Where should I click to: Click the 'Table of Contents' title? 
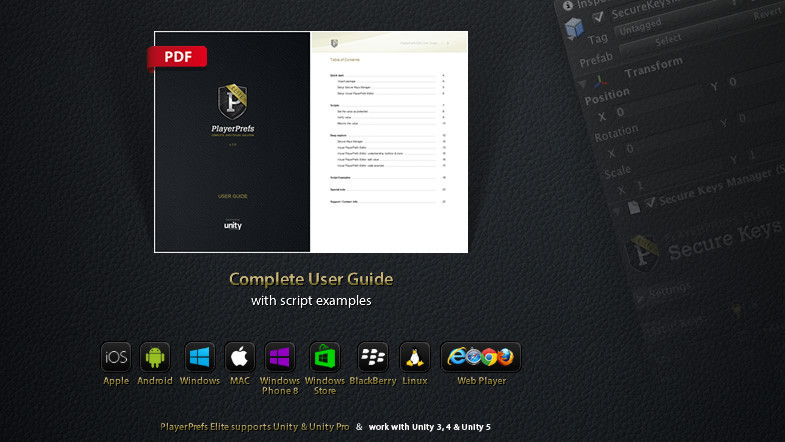pos(344,60)
